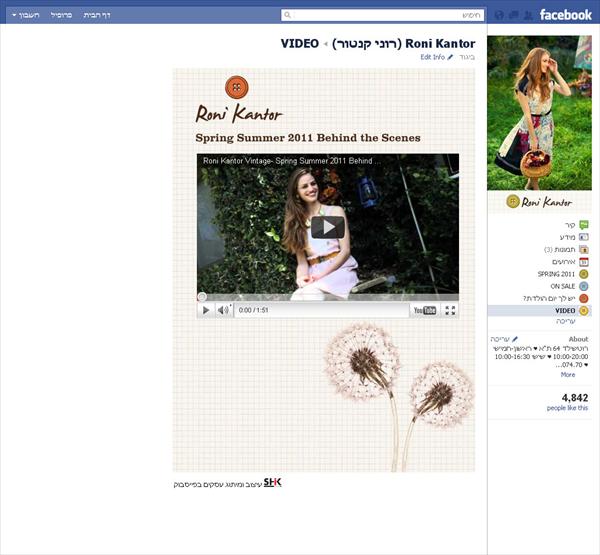Click the pencil icon beside Edit Info
Screen dimensions: 600x555
(450, 57)
